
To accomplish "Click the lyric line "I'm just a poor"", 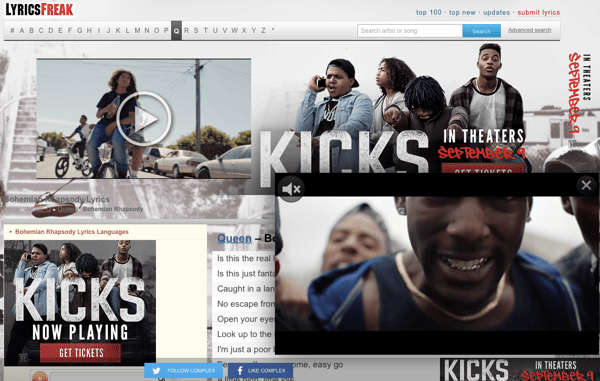I will pos(246,349).
